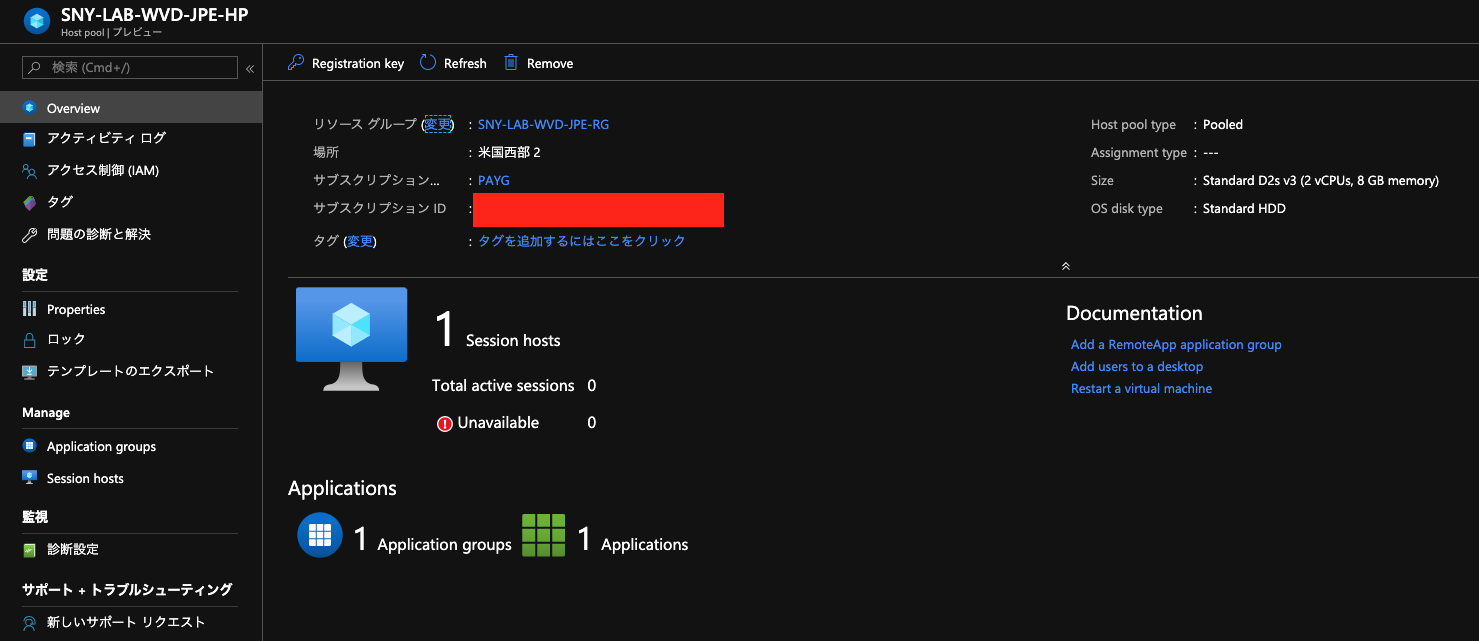Viewport: 1479px width, 641px height.
Task: Click the blue Application groups circle icon
Action: coord(320,535)
